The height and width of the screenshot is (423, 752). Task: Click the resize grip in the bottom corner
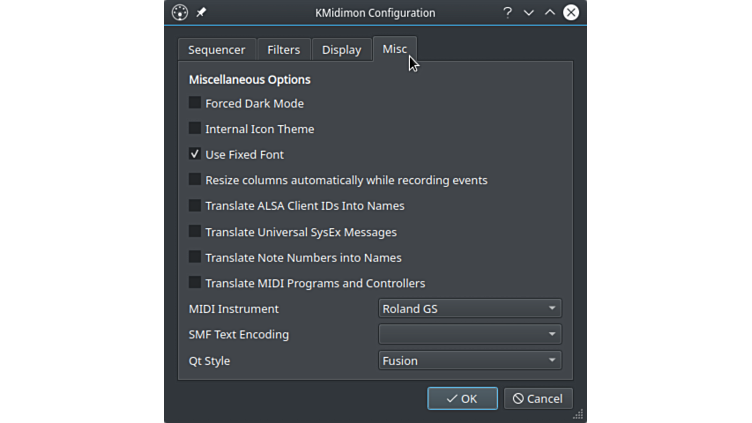[578, 414]
